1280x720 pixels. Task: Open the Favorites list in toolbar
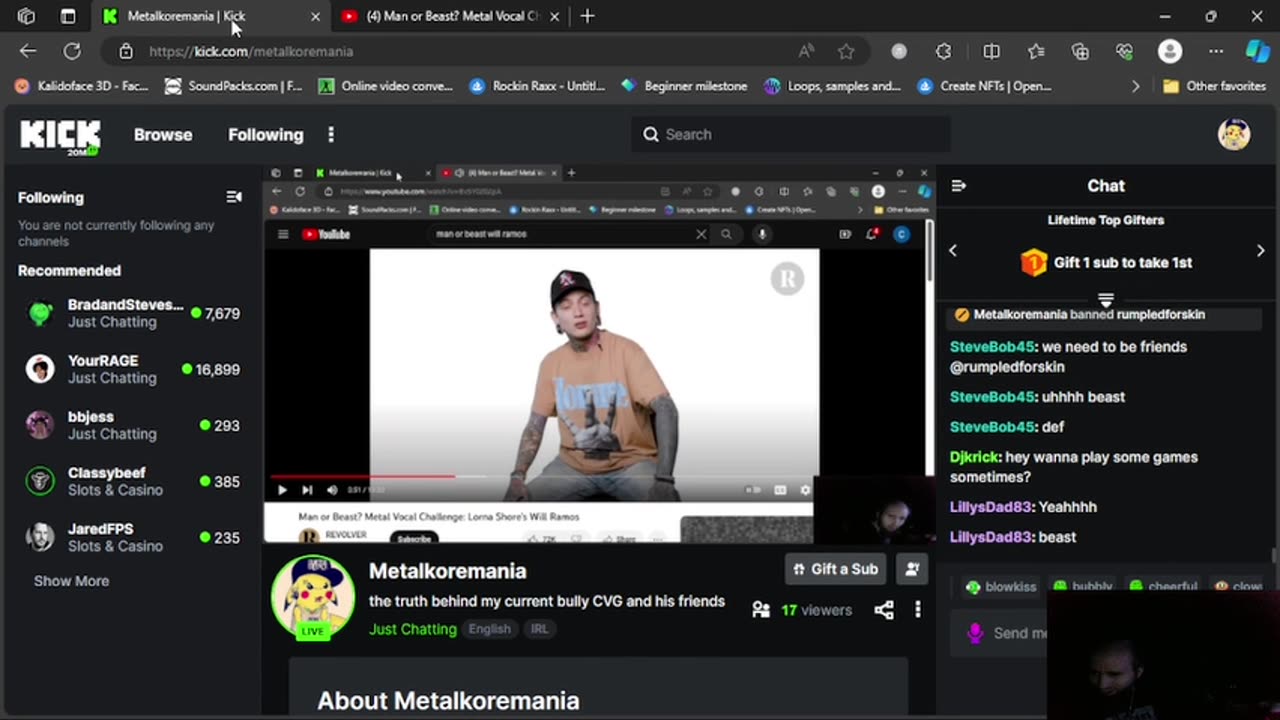[1036, 51]
